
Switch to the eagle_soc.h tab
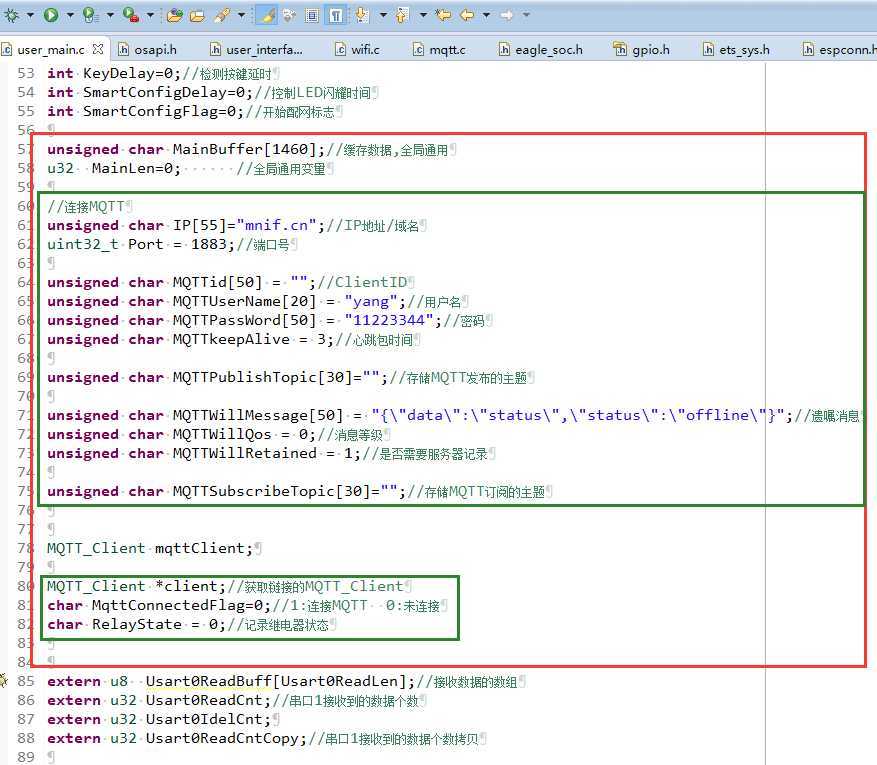click(541, 50)
